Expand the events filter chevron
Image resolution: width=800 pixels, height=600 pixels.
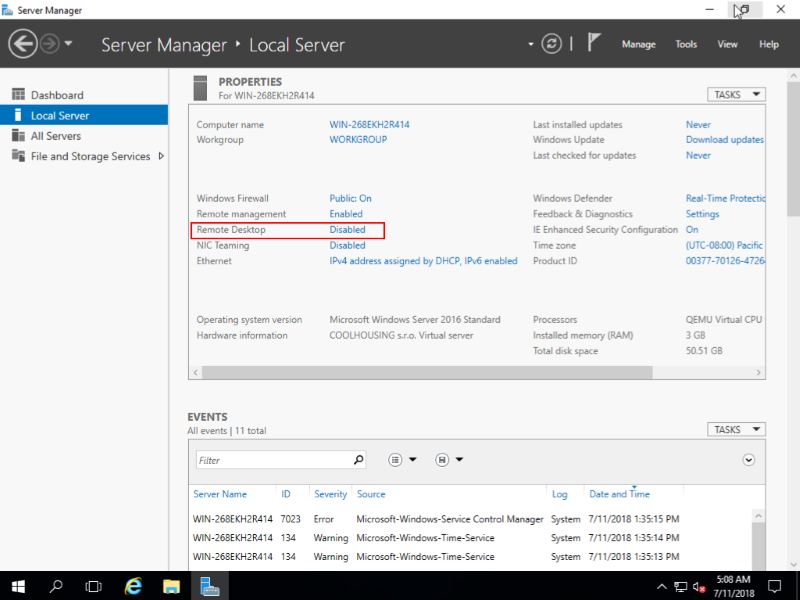tap(748, 460)
